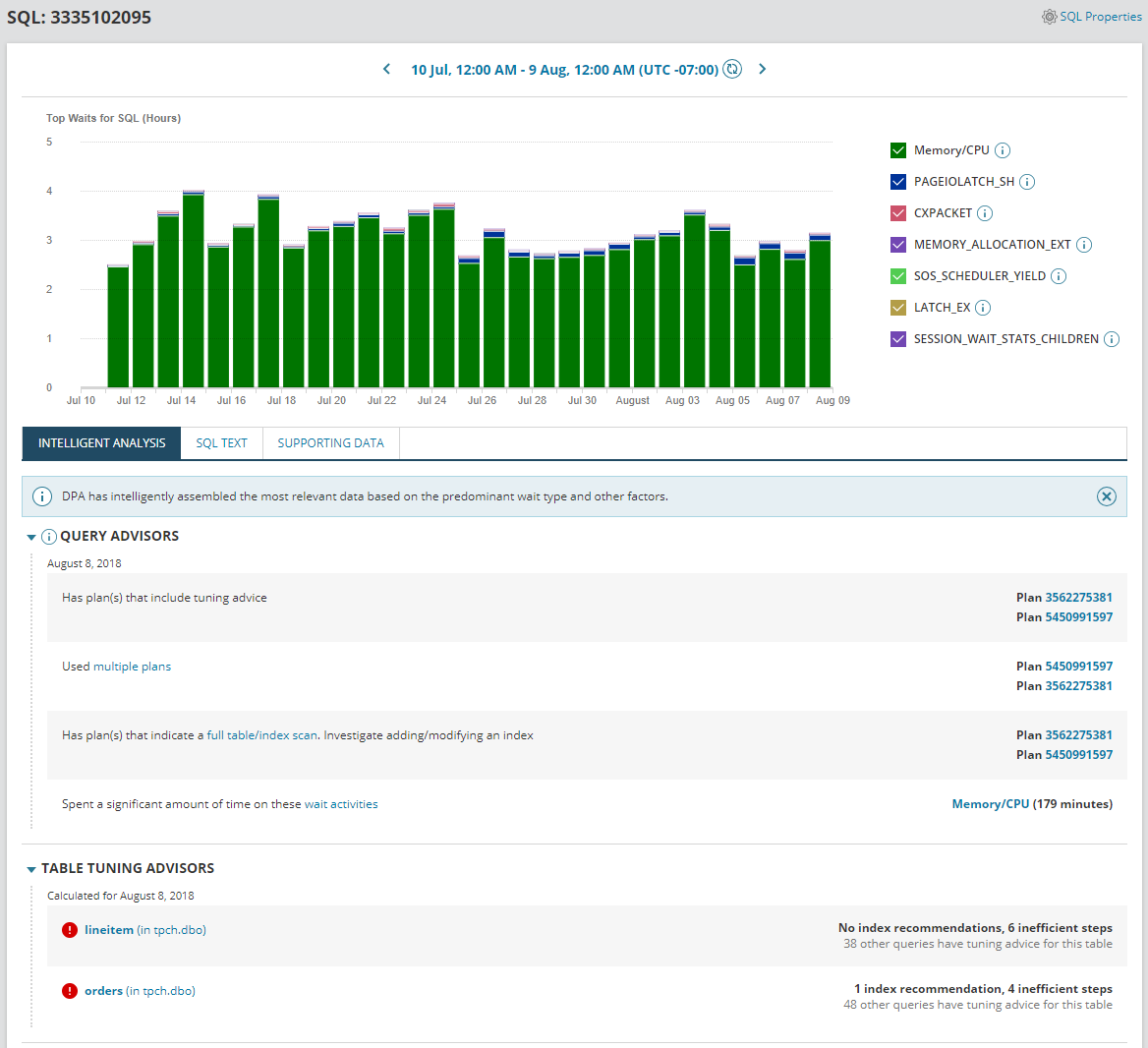Go to next time range arrow
This screenshot has width=1148, height=1048.
[x=762, y=69]
